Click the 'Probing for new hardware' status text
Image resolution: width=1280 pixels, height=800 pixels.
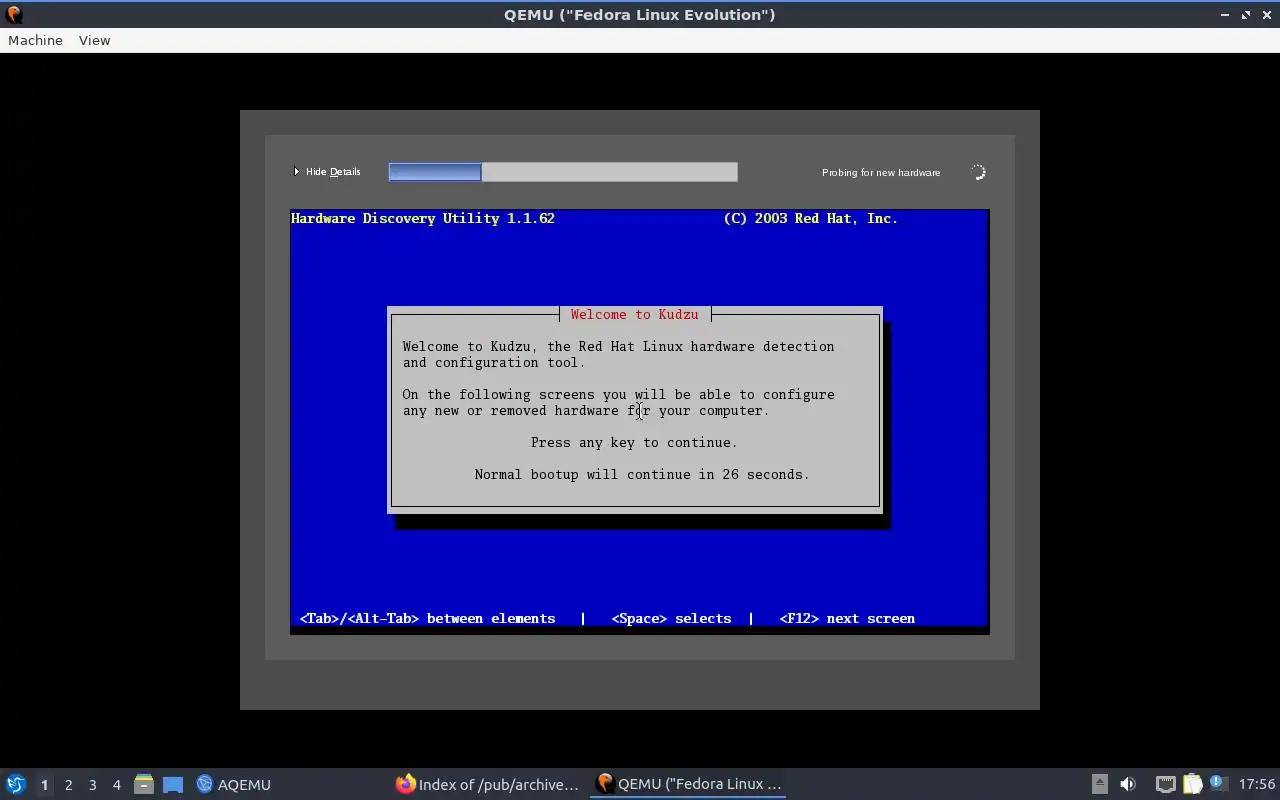coord(881,172)
